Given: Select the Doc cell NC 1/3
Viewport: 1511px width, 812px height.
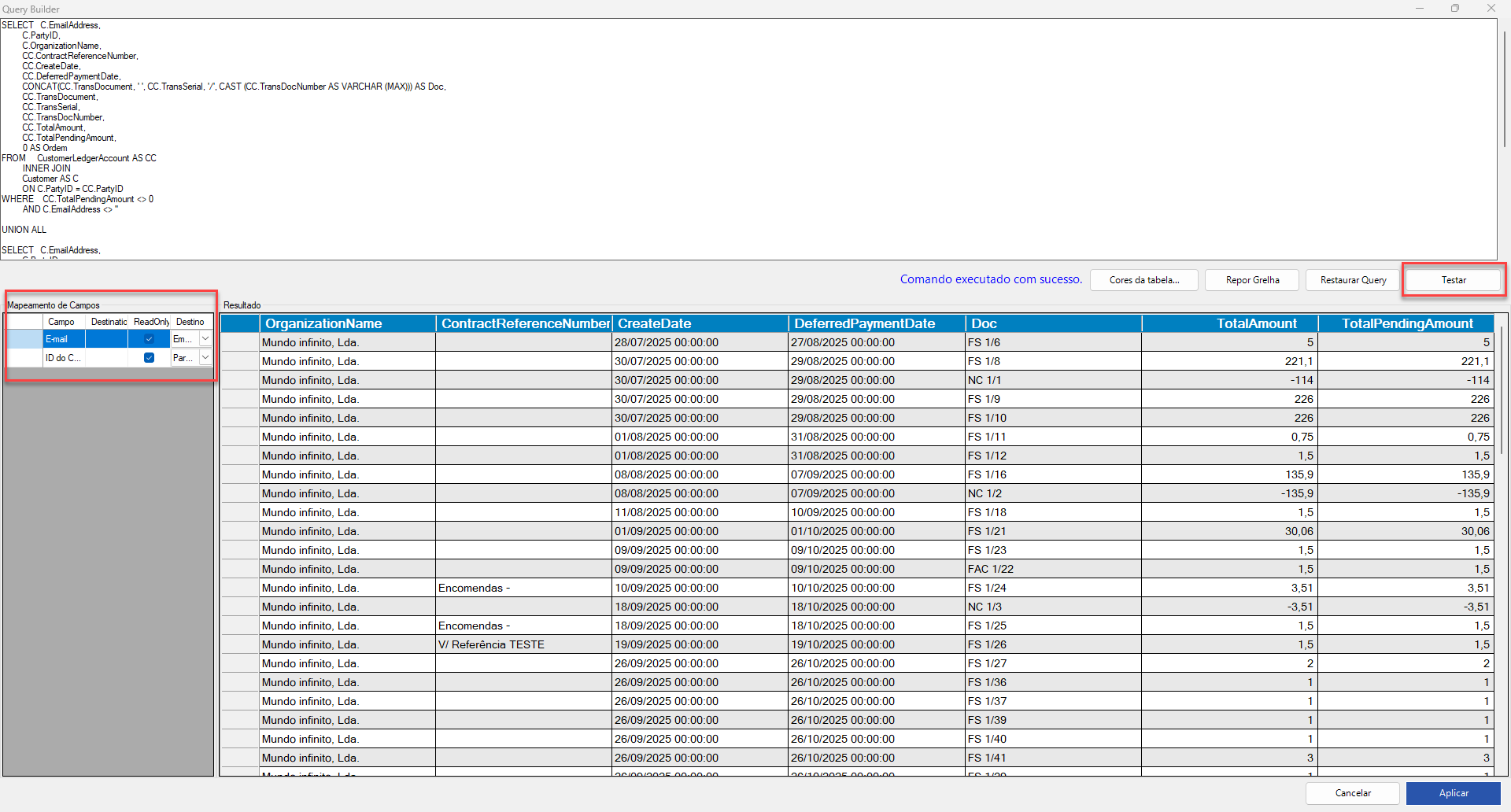Looking at the screenshot, I should (x=1053, y=607).
